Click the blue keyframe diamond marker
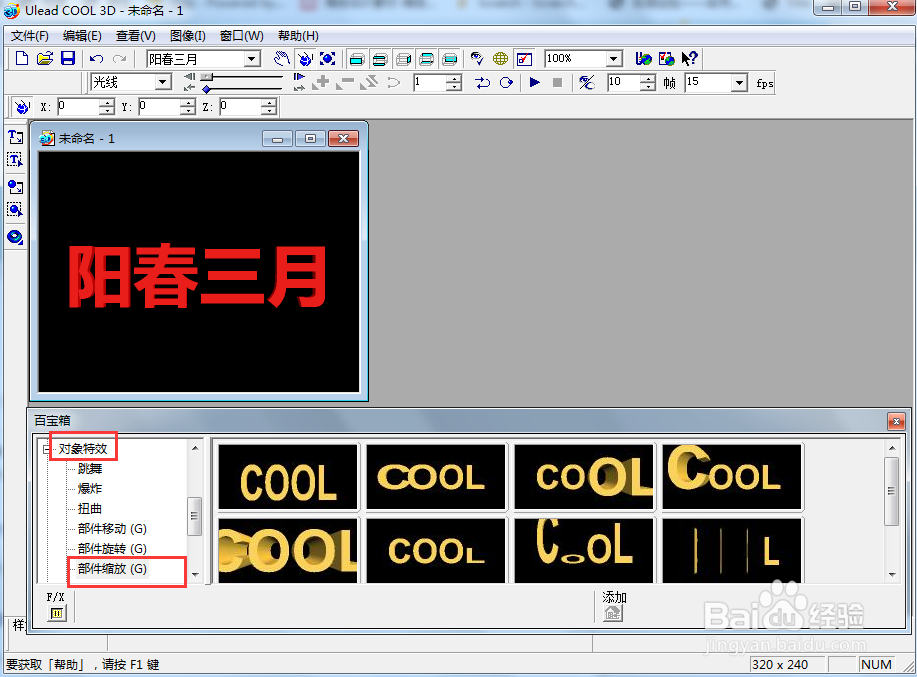Image resolution: width=917 pixels, height=677 pixels. tap(206, 89)
